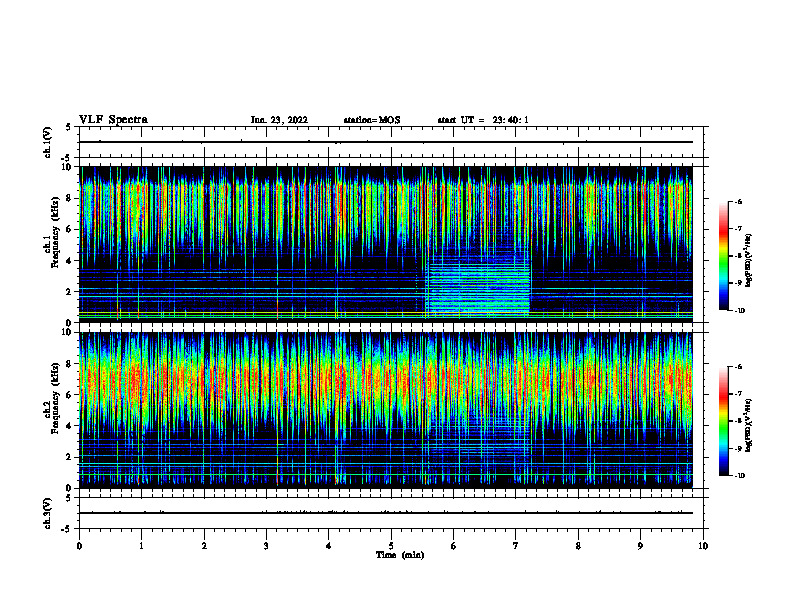Click time axis tick label "7"
Viewport: 792px width, 612px height.
pyautogui.click(x=516, y=546)
